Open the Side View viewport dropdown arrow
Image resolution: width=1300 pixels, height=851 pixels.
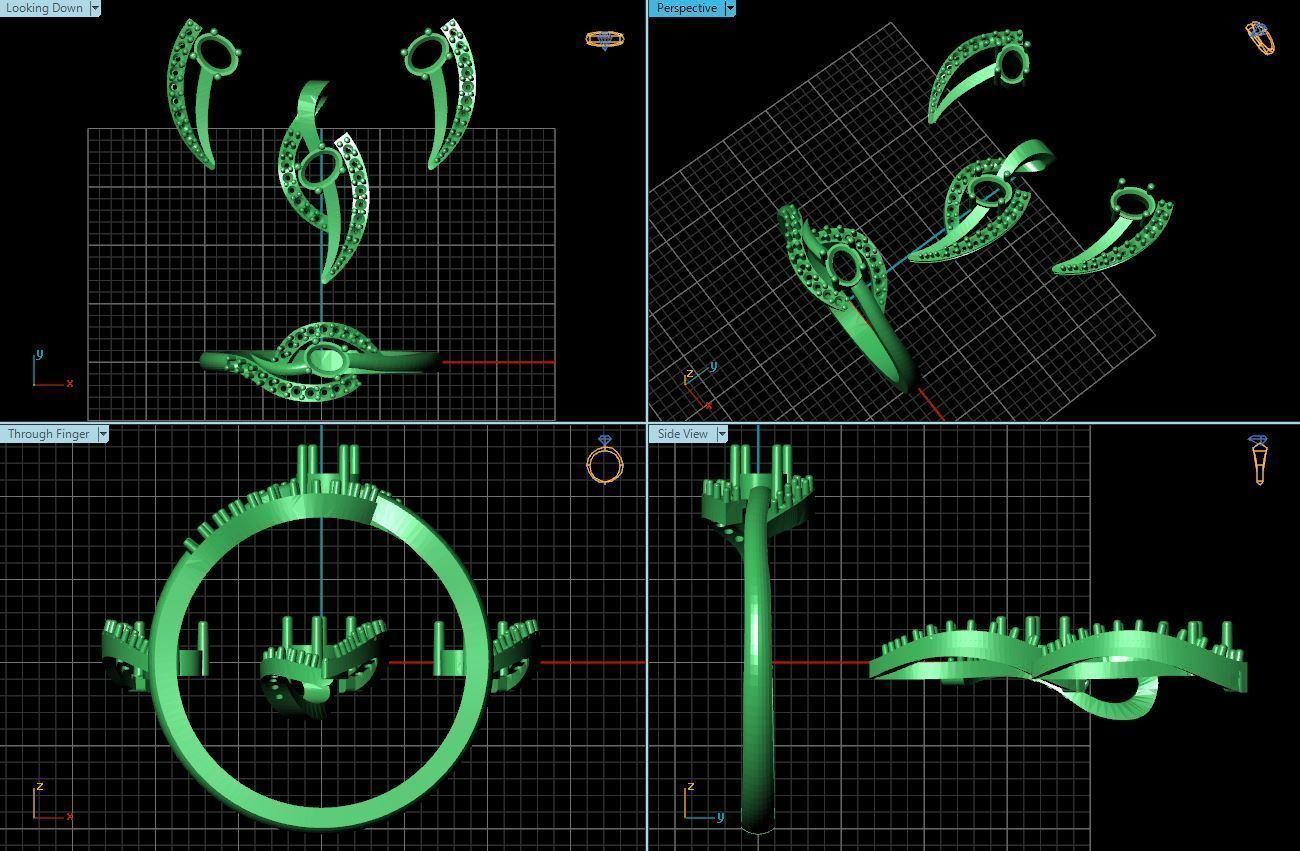(x=722, y=434)
